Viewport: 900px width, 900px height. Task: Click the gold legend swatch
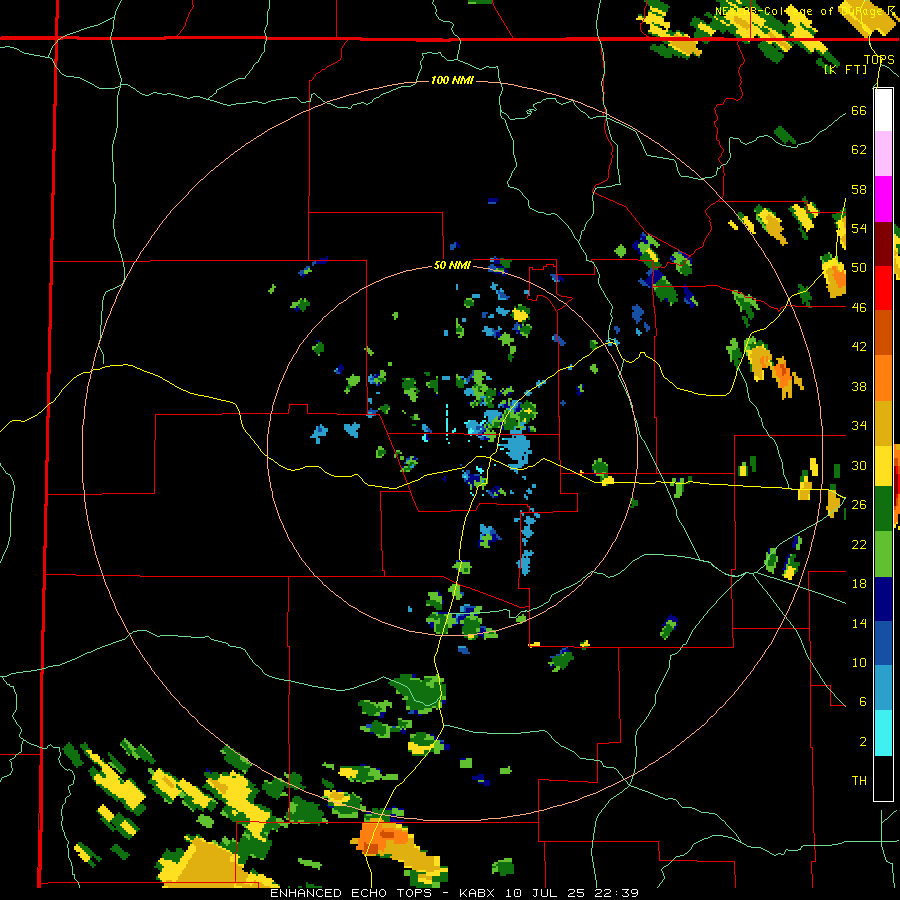(x=883, y=423)
